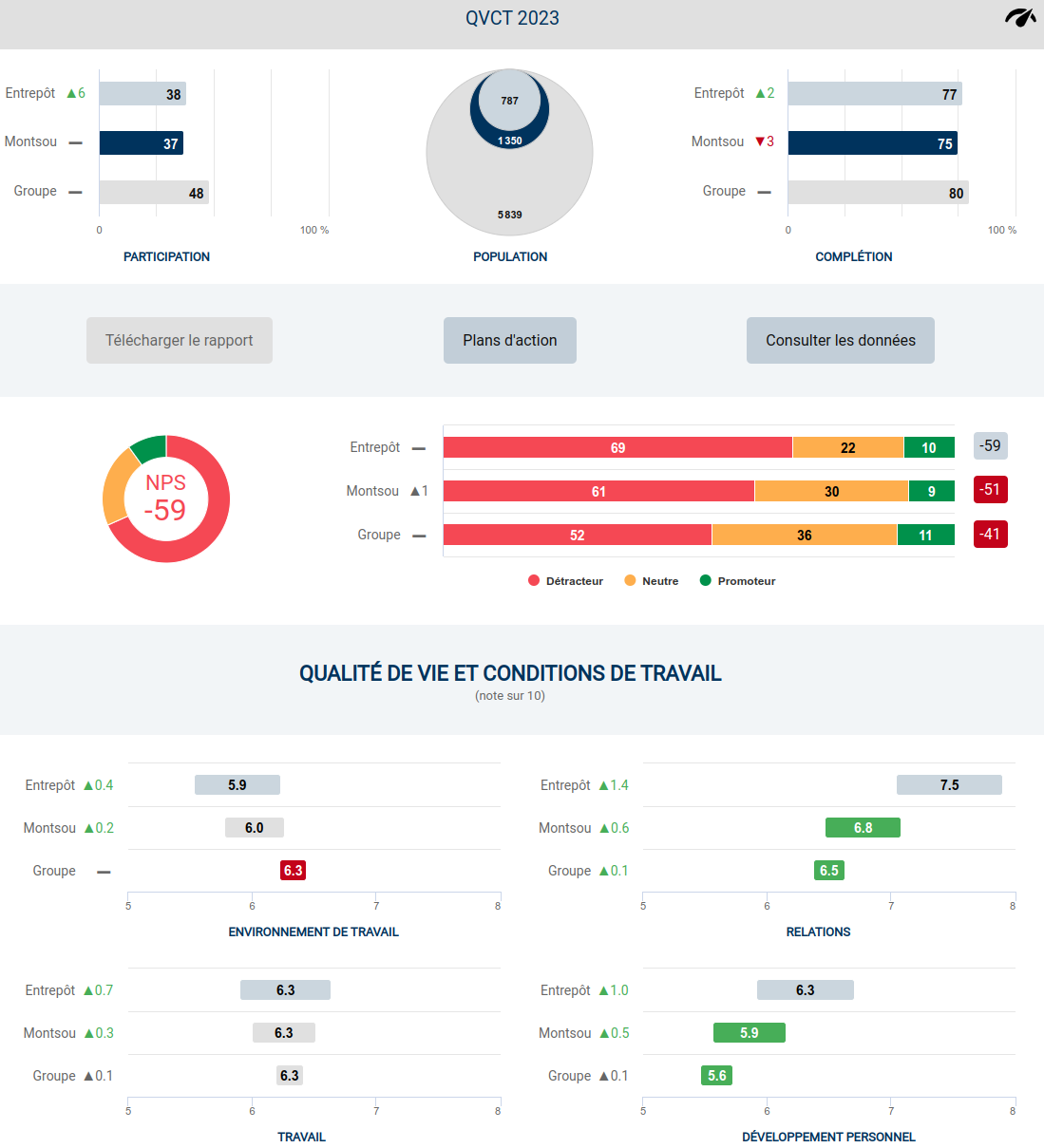Toggle the Neutre legend item
The height and width of the screenshot is (1148, 1044).
[652, 581]
